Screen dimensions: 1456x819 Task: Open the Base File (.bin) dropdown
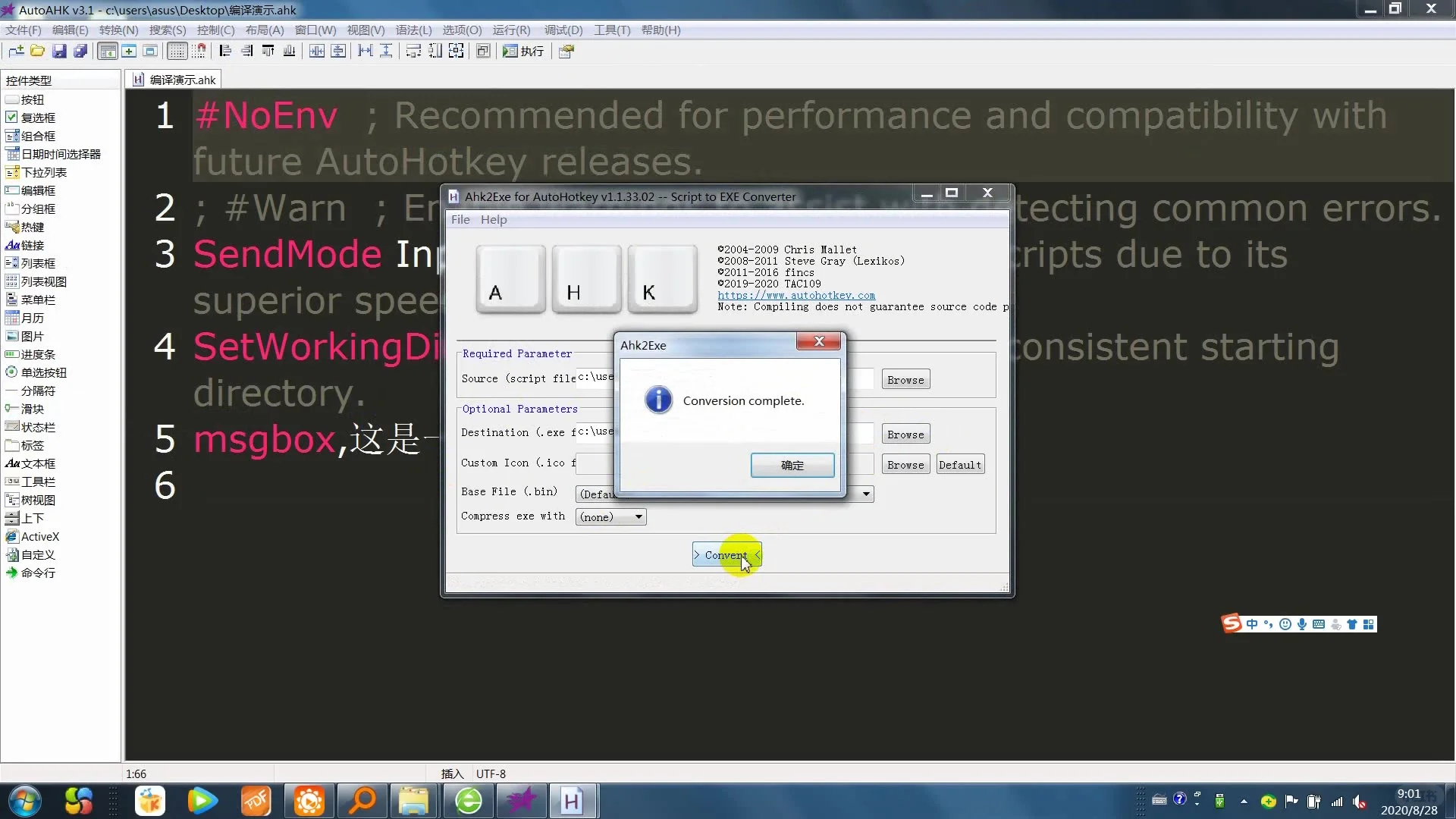tap(864, 494)
